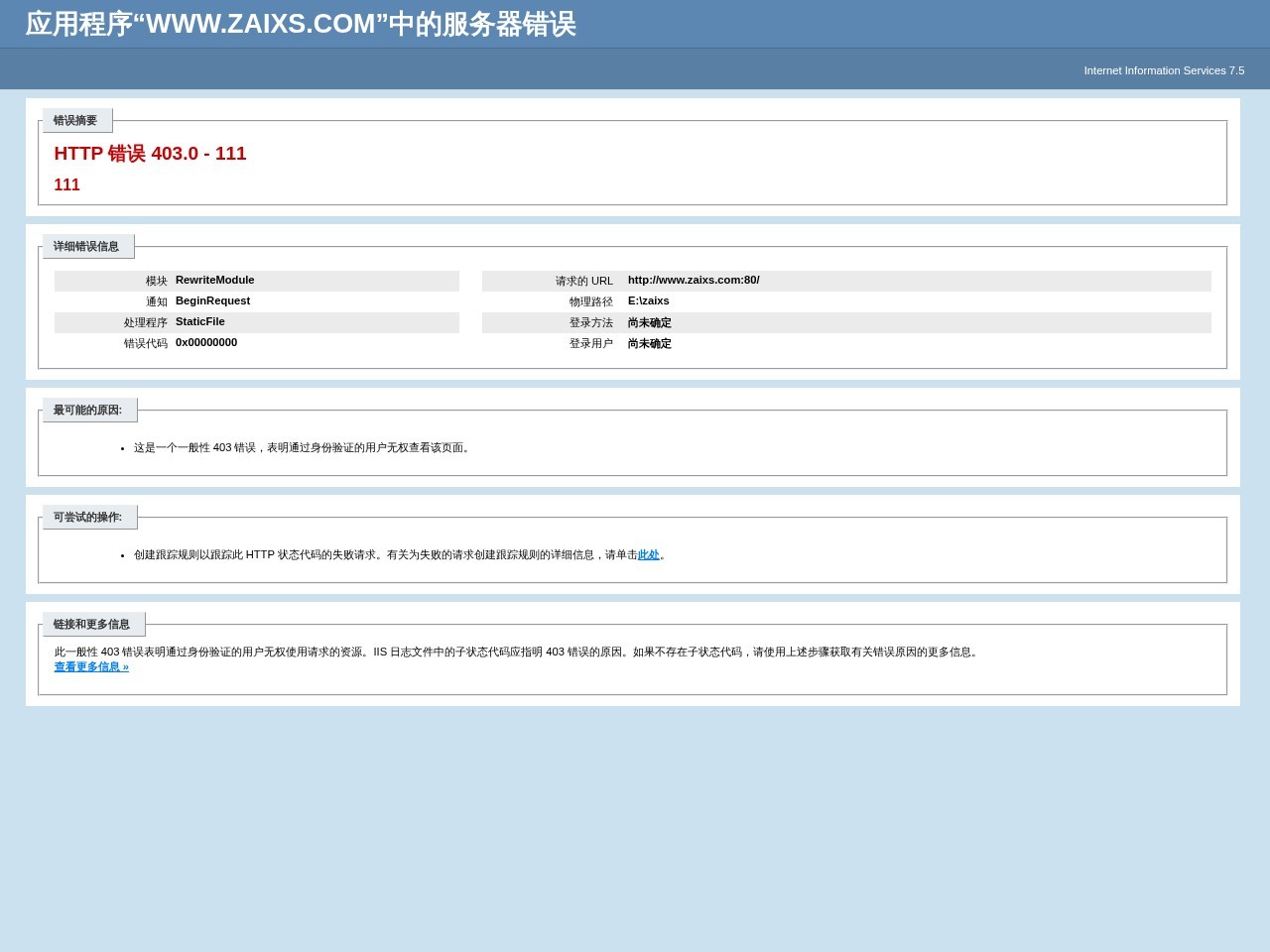
Task: Click the requested URL 'http://www.zaixs.com:80/'
Action: click(x=694, y=281)
